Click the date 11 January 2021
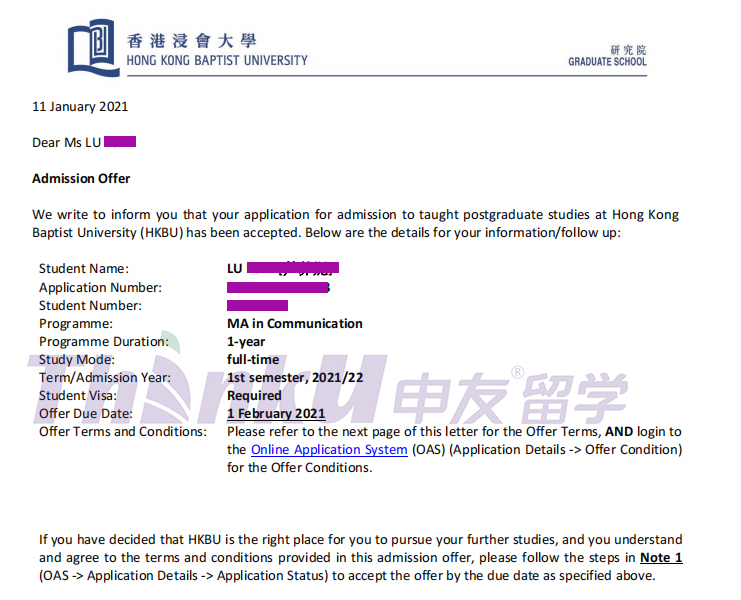This screenshot has width=741, height=600. point(80,106)
